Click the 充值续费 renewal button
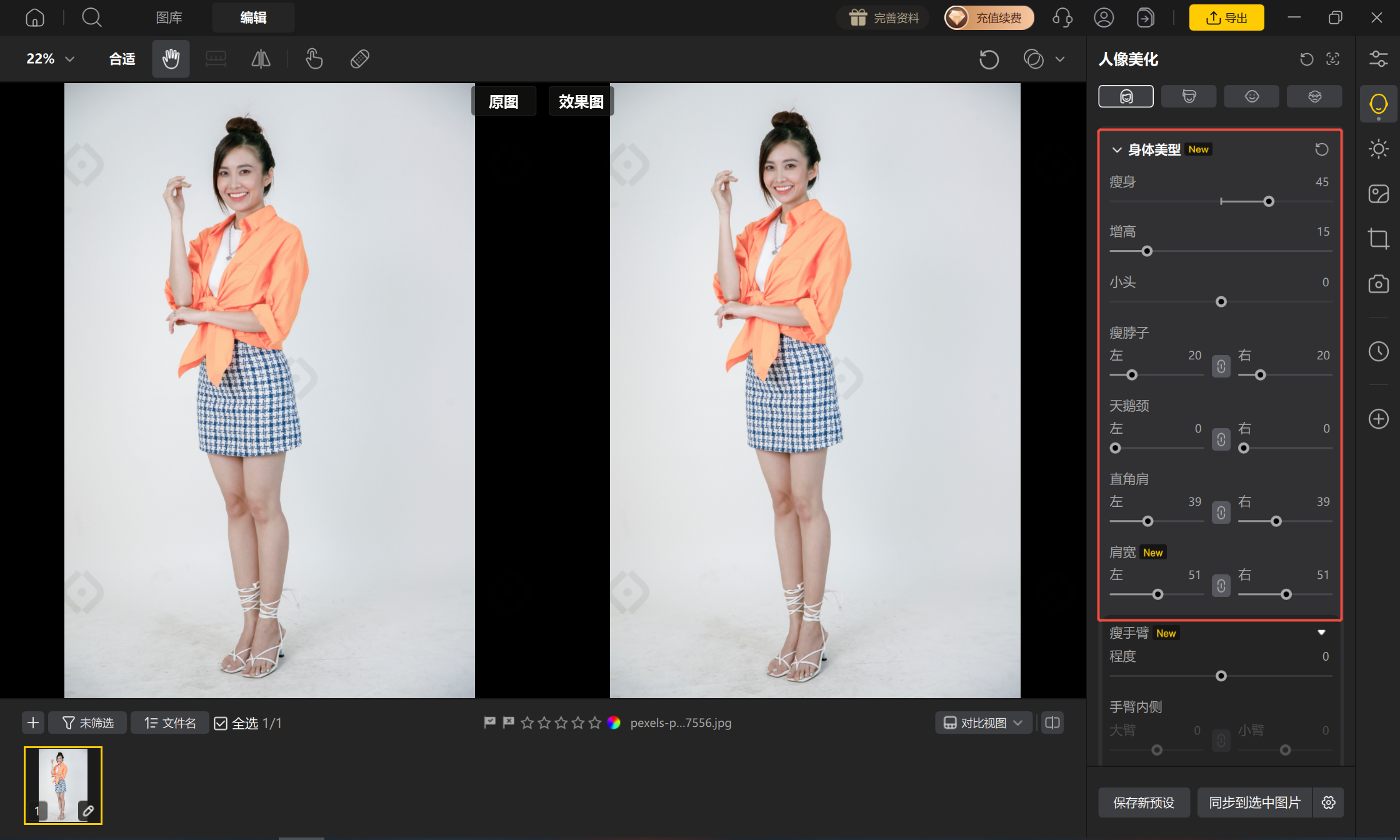1400x840 pixels. click(989, 17)
